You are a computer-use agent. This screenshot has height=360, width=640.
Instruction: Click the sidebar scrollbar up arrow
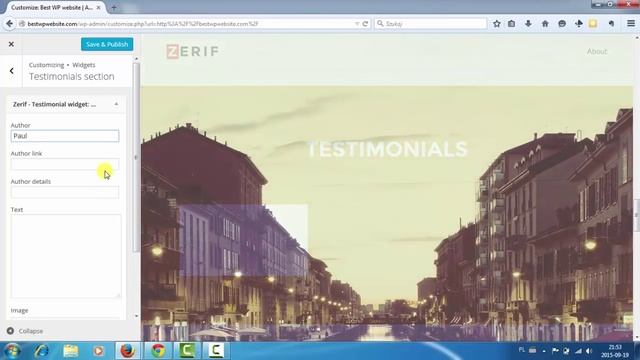pyautogui.click(x=136, y=59)
